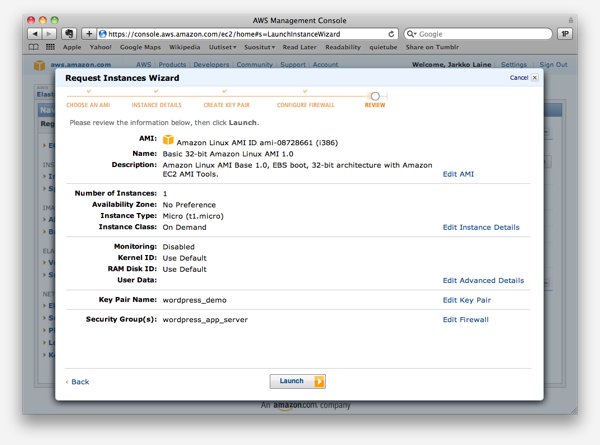The image size is (600, 445).
Task: Open Edit Advanced Details
Action: (x=483, y=281)
